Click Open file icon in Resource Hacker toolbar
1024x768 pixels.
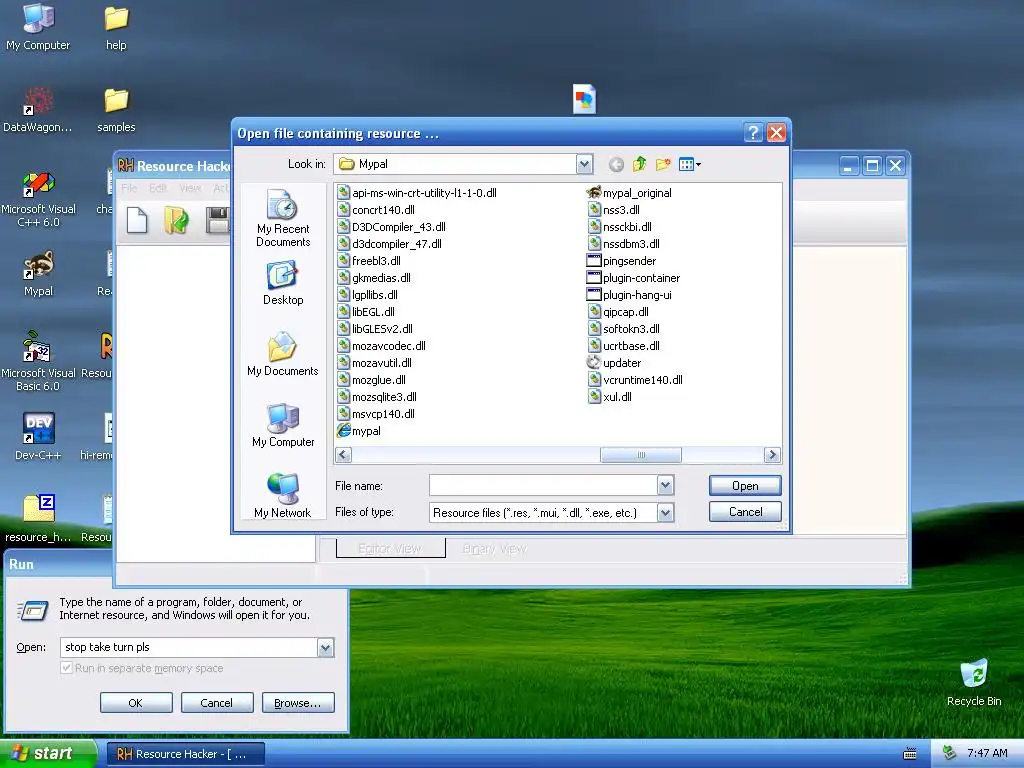click(176, 220)
